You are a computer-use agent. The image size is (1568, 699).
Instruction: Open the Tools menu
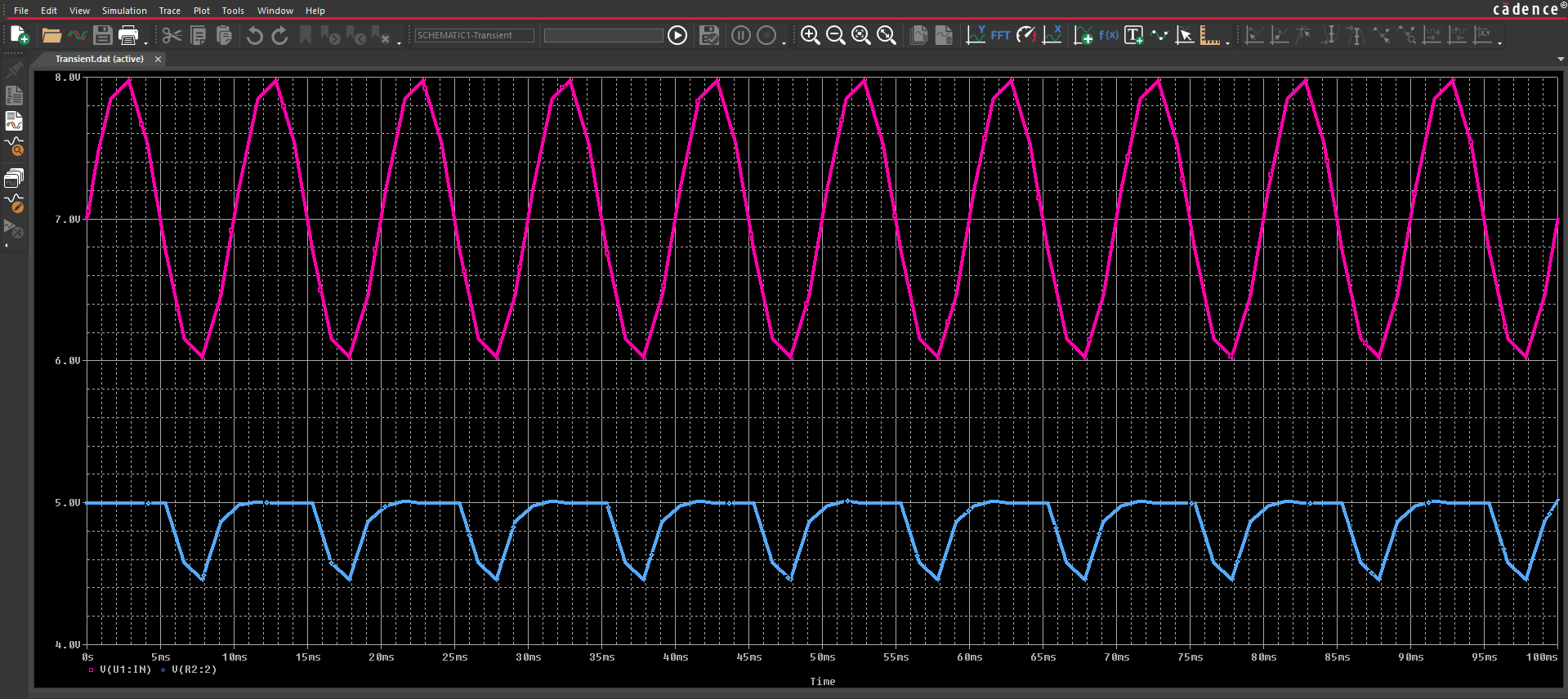point(233,11)
